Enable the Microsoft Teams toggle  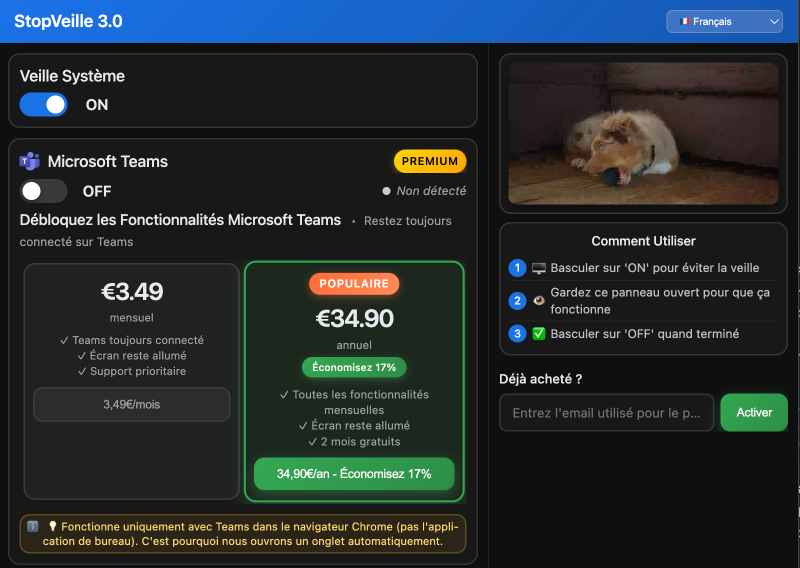(x=44, y=191)
